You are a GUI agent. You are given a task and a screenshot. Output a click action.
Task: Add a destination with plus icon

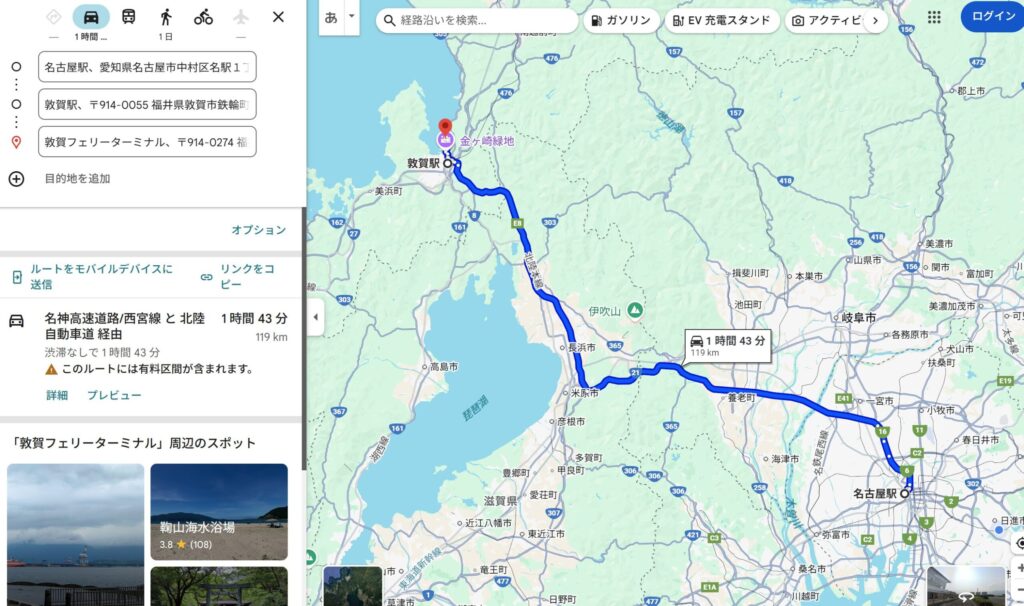point(16,179)
